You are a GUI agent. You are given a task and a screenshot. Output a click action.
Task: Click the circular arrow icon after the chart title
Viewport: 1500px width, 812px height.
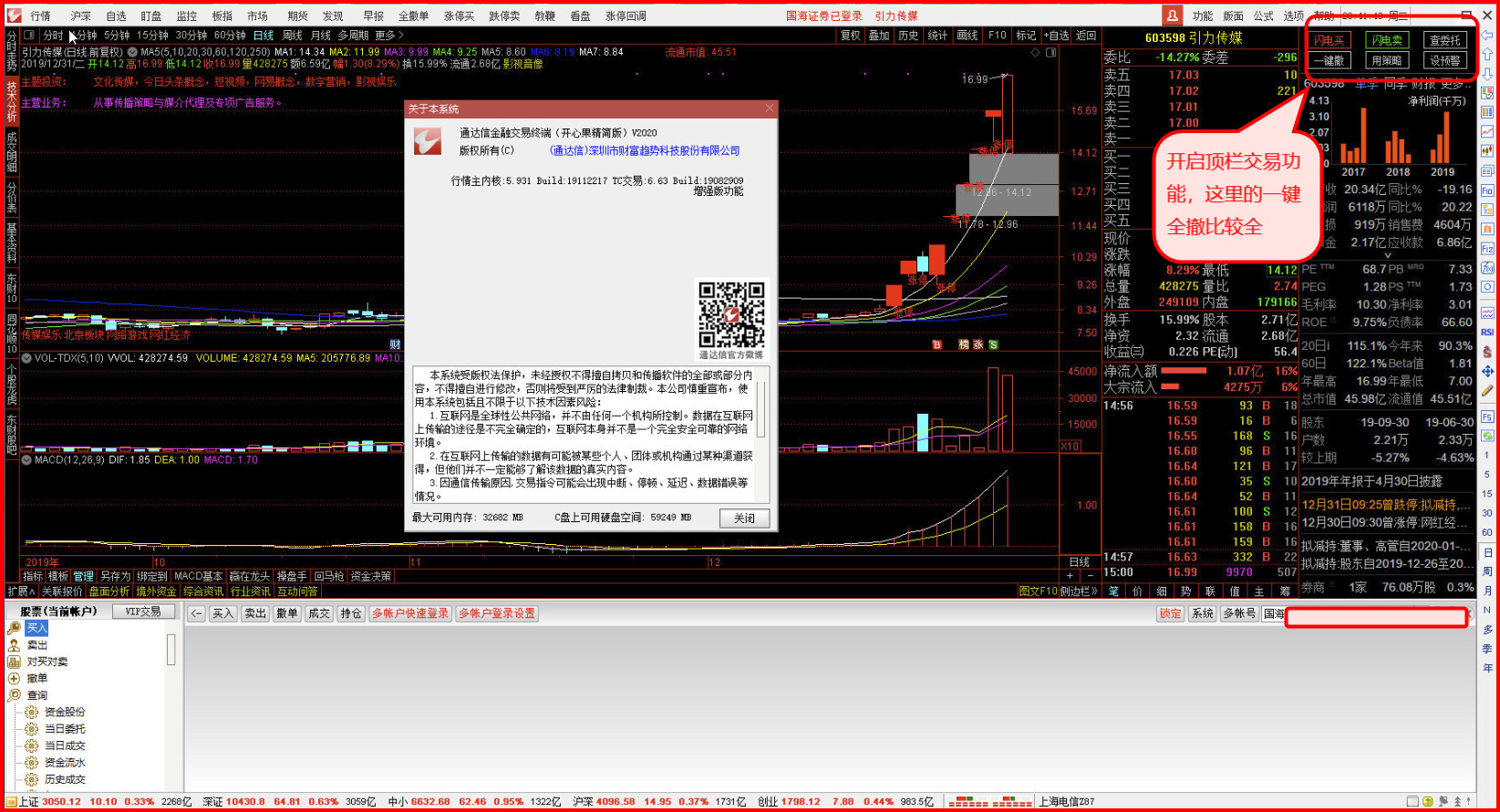[x=132, y=52]
